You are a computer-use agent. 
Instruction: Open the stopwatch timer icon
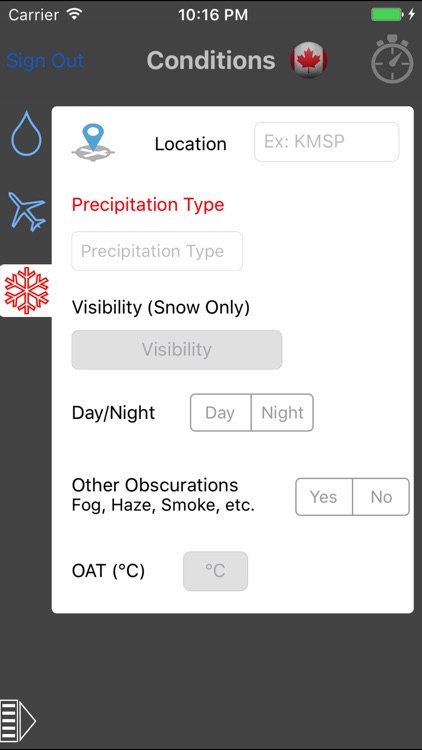click(x=392, y=59)
